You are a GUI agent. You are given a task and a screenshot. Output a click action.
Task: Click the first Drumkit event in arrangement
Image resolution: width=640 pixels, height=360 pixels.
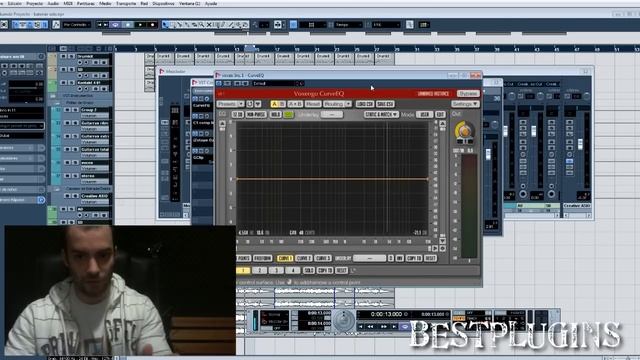[150, 58]
